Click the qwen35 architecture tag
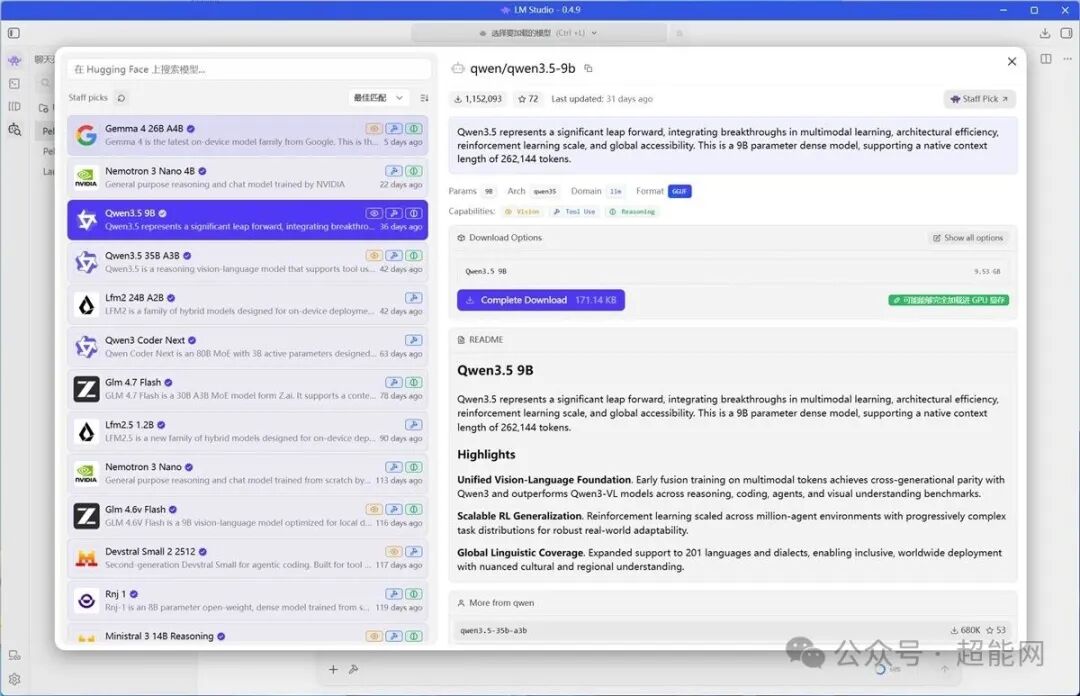The height and width of the screenshot is (696, 1080). 544,192
